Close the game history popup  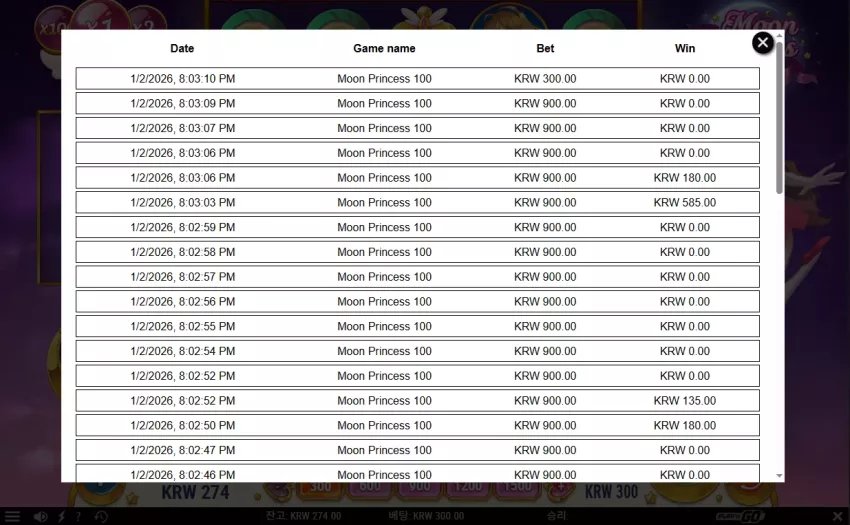[762, 42]
